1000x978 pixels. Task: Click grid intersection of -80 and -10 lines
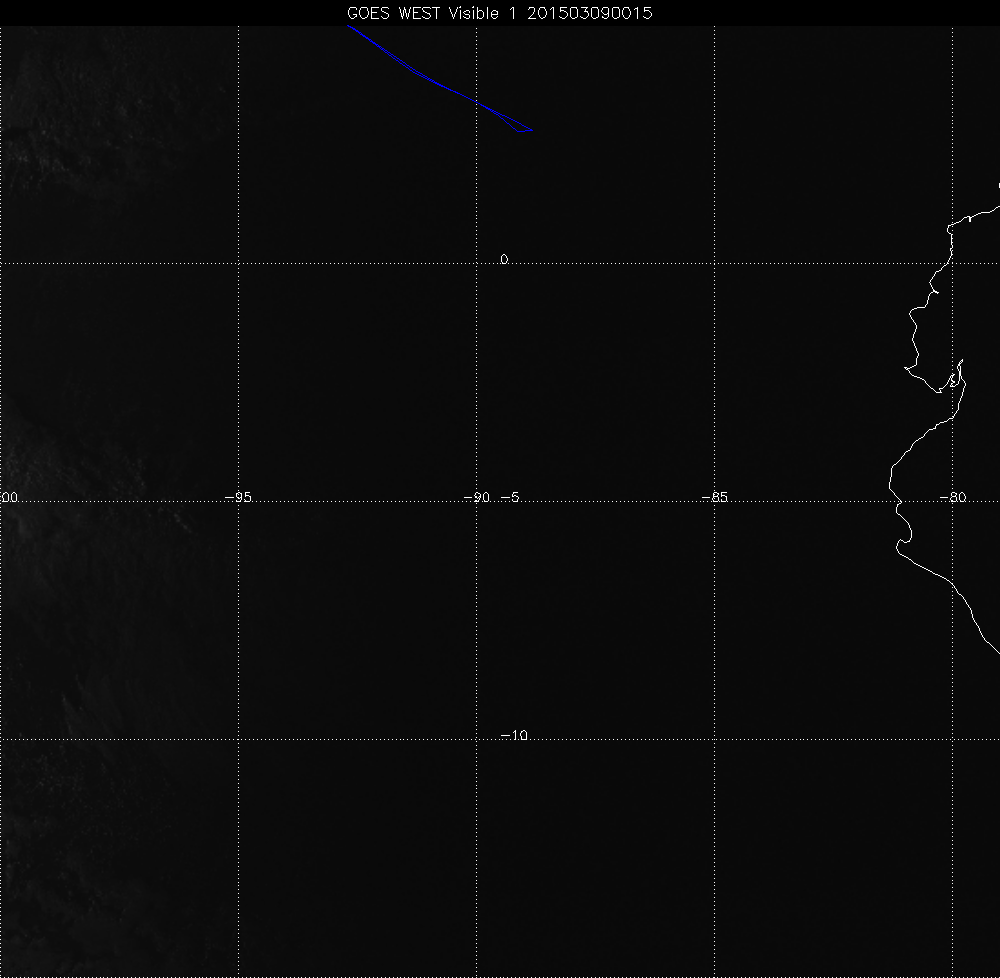[953, 740]
